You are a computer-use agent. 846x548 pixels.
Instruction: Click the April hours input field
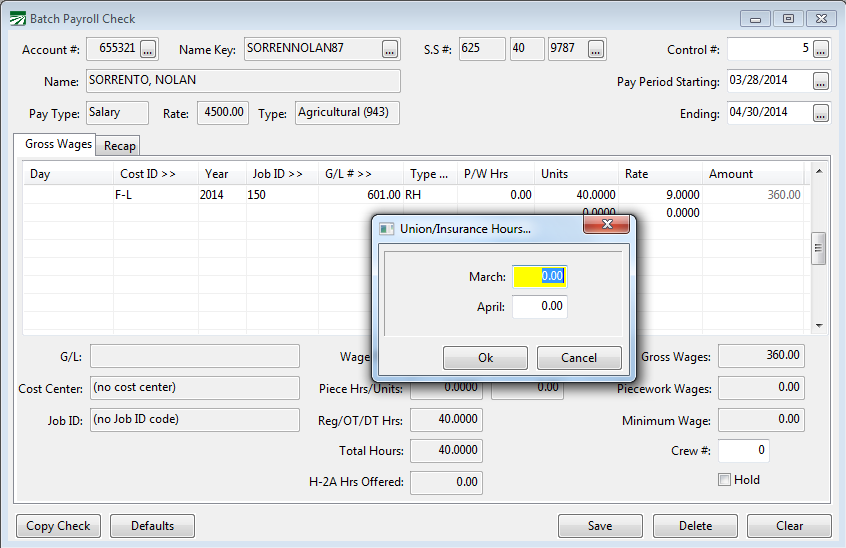[540, 307]
